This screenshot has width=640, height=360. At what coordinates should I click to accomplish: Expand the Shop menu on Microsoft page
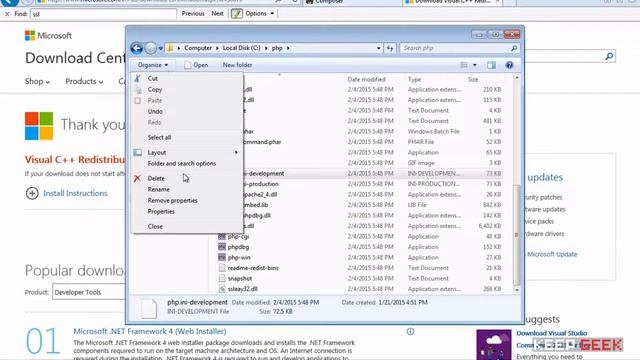[37, 81]
